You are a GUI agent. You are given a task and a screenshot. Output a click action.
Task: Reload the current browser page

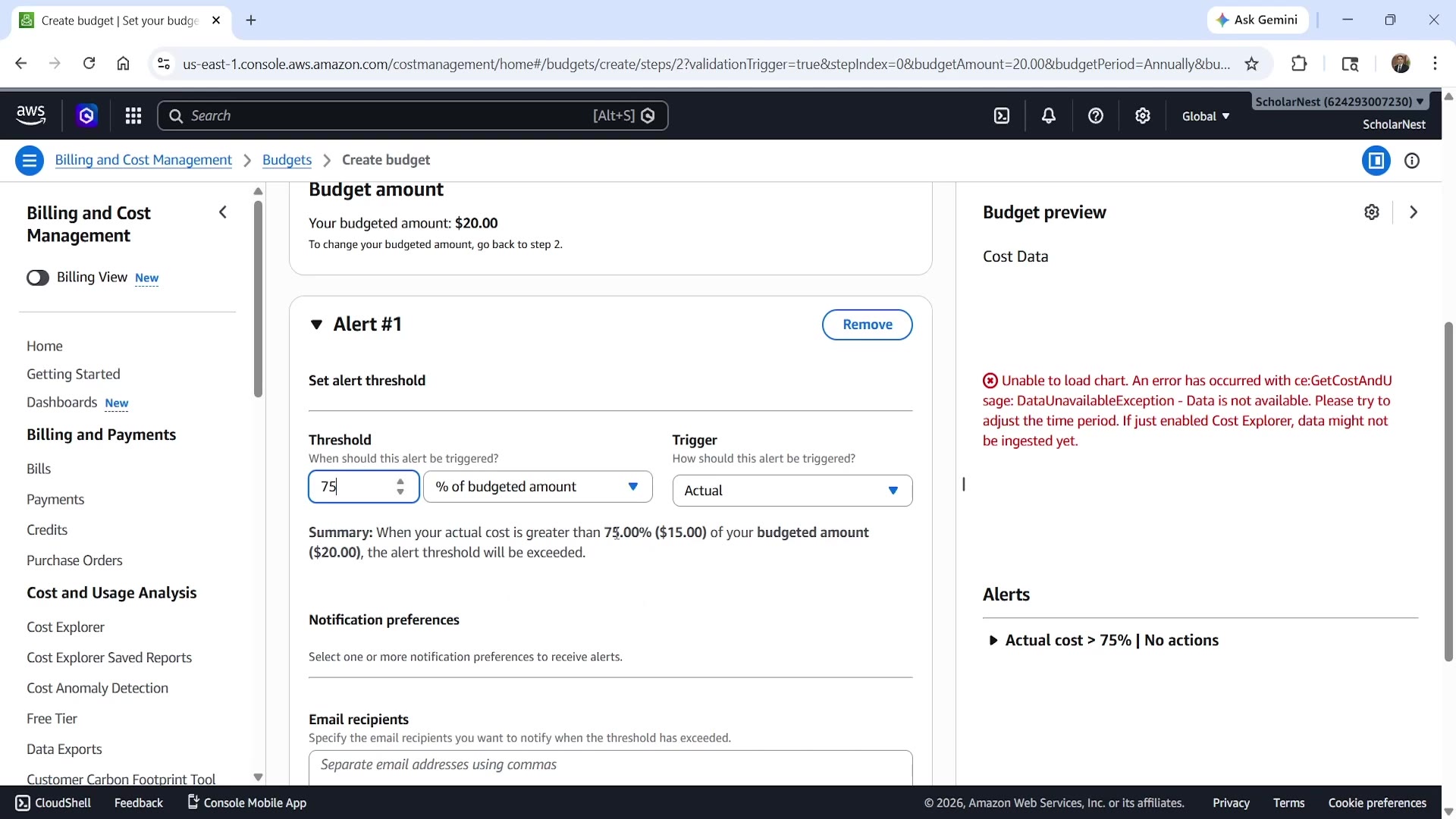click(x=89, y=64)
